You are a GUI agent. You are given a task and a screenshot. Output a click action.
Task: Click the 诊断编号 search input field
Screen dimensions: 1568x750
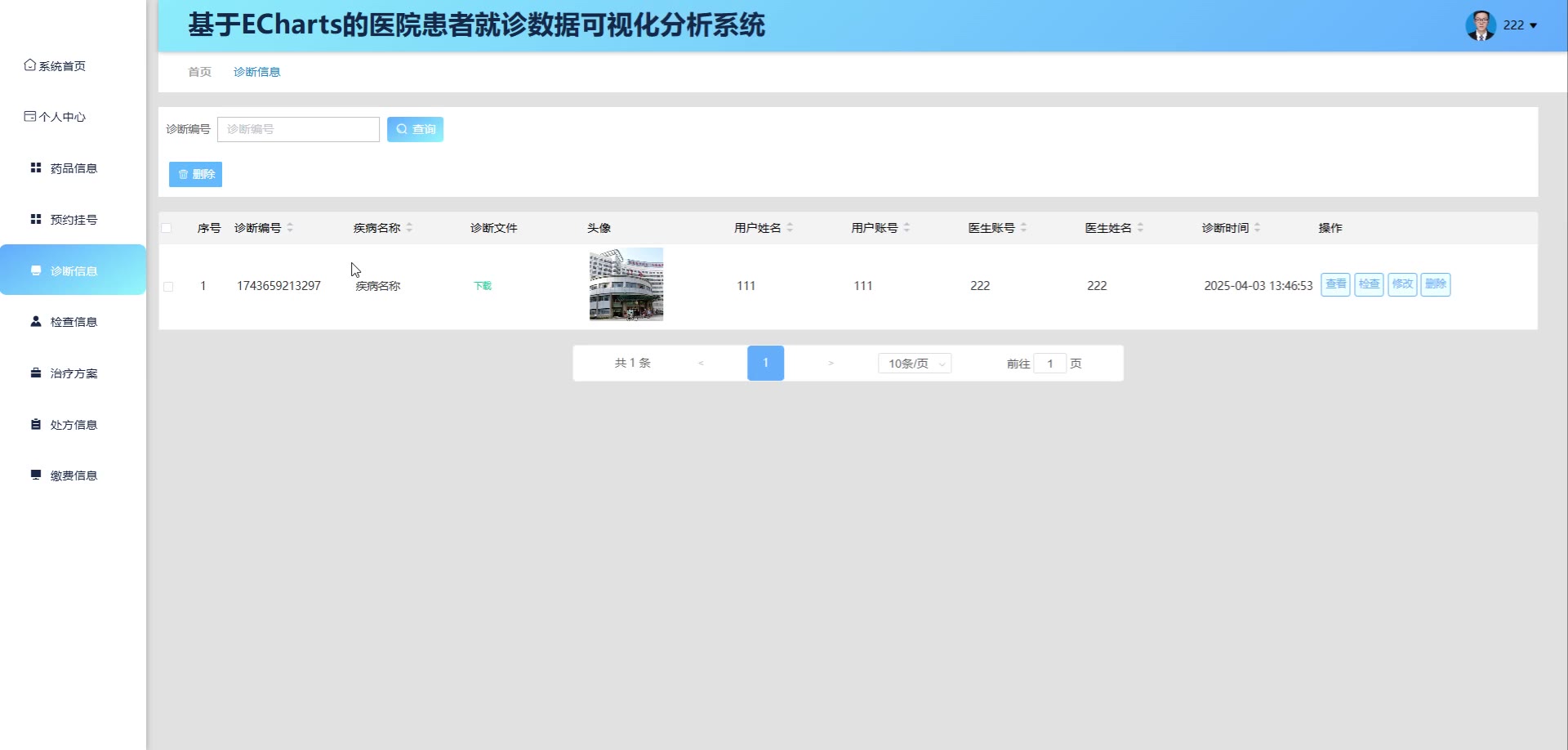tap(298, 129)
